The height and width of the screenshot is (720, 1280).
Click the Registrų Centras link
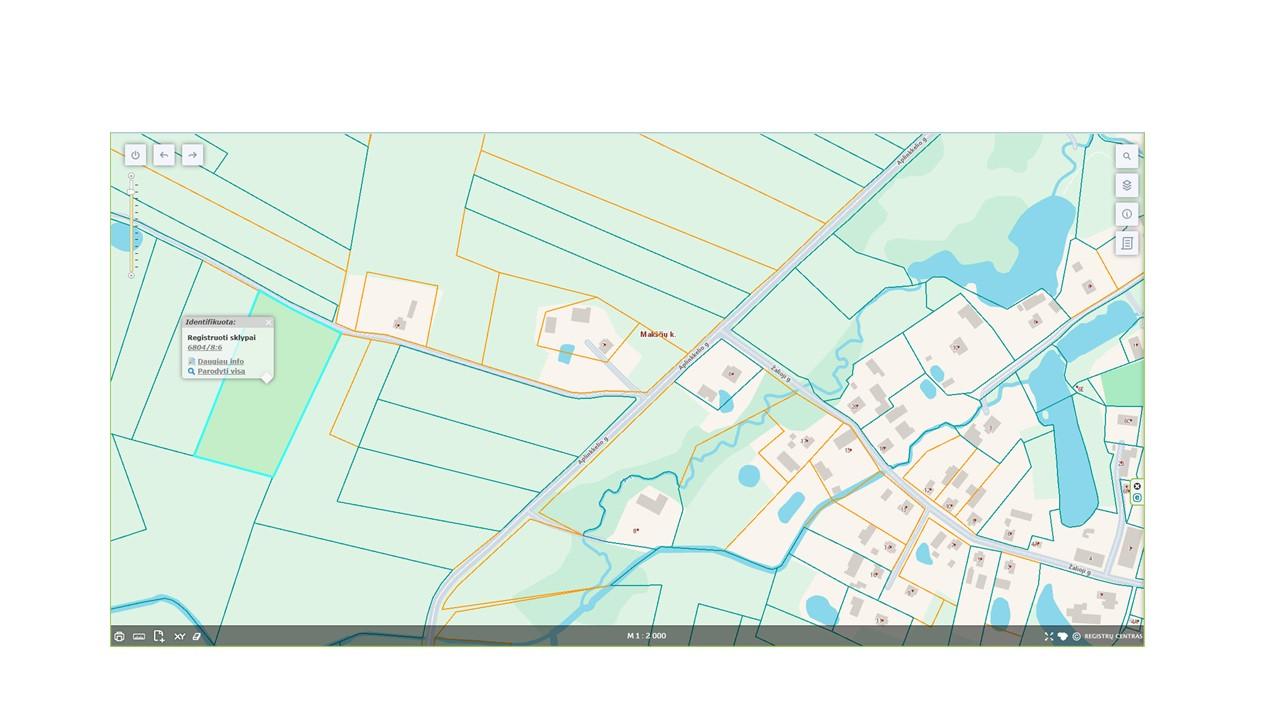click(x=1113, y=636)
